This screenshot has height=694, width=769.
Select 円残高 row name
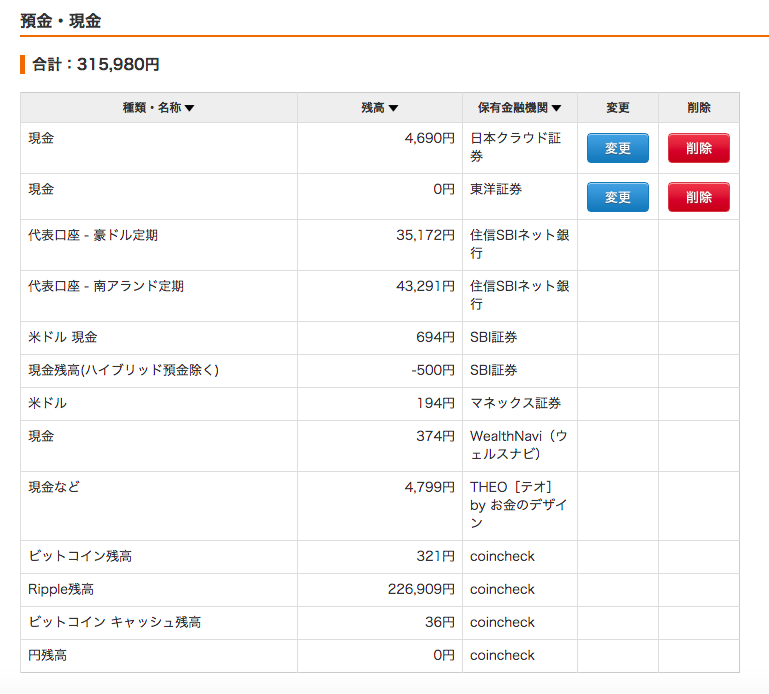pyautogui.click(x=48, y=656)
